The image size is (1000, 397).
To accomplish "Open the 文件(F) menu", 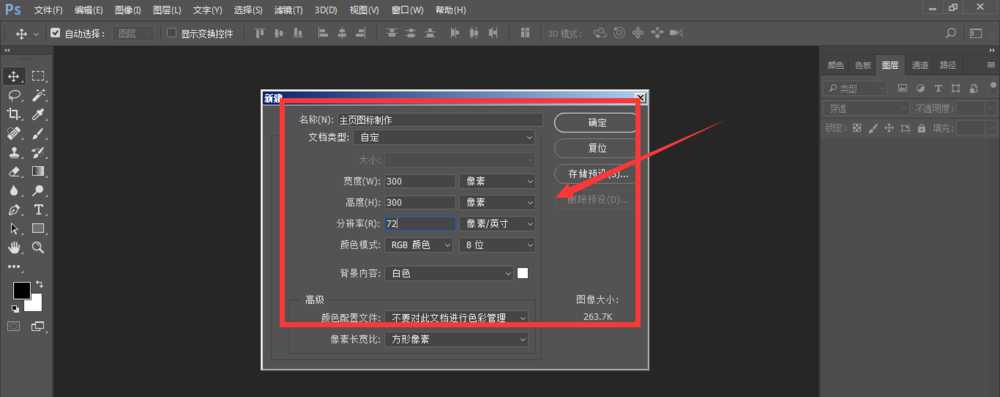I will [x=48, y=10].
